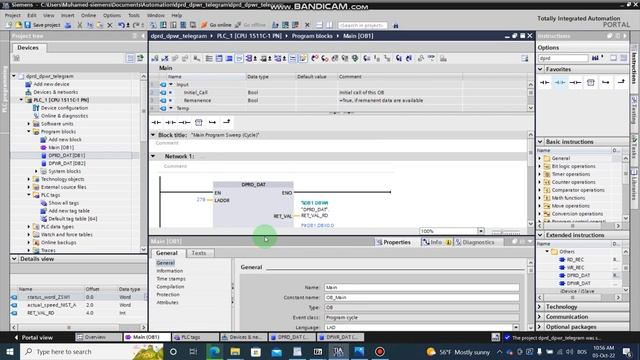Expand the Technology instructions section

[x=540, y=307]
